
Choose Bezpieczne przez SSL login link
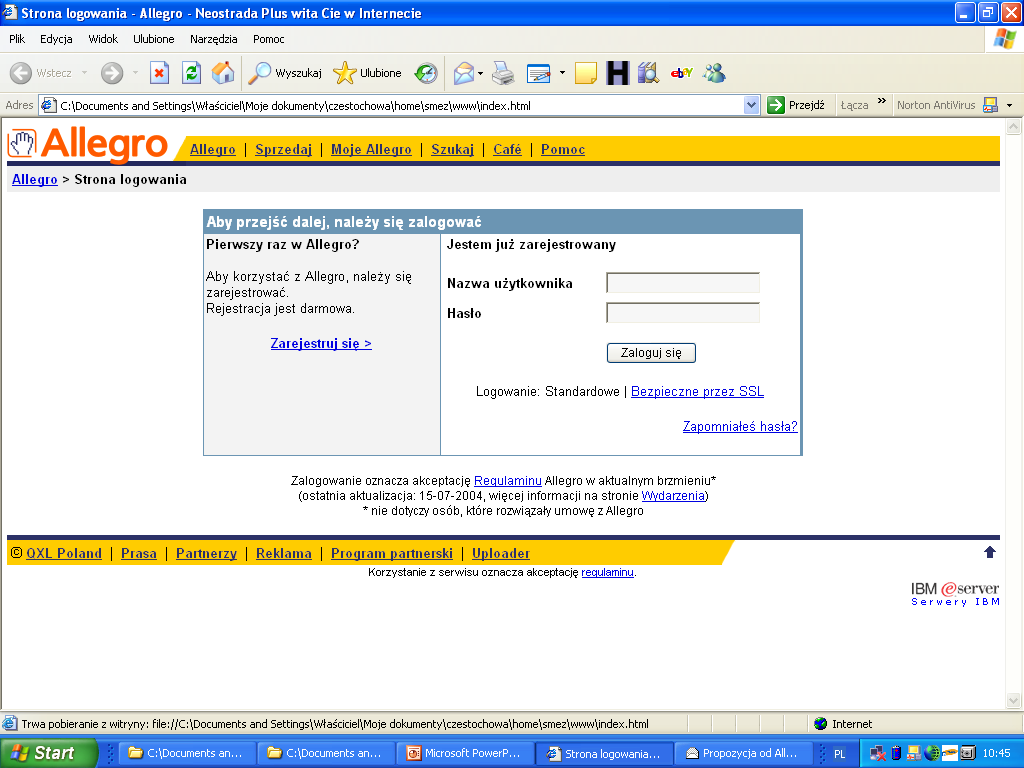click(697, 391)
